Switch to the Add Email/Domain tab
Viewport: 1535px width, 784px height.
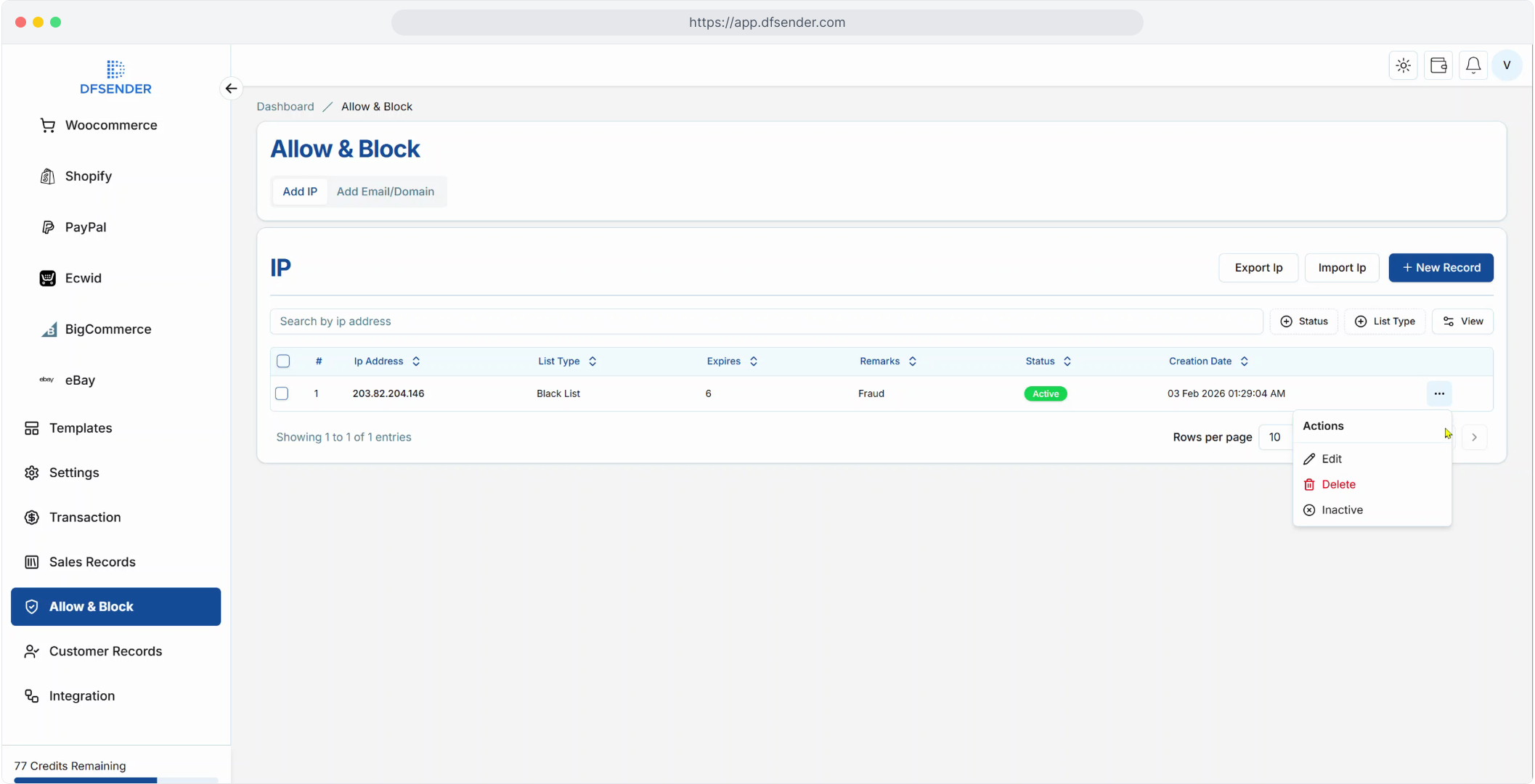pyautogui.click(x=385, y=192)
